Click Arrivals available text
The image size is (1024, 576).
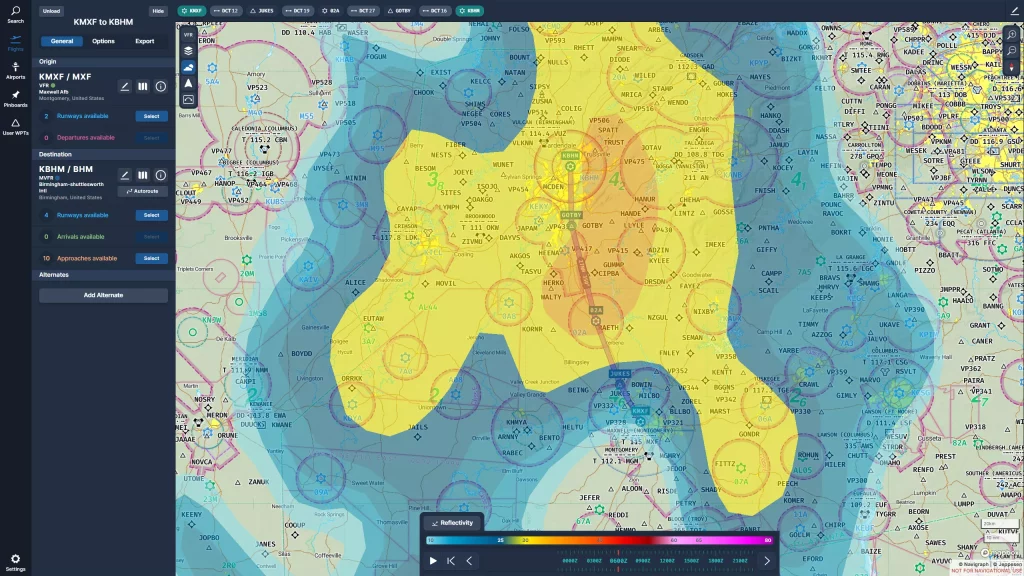(80, 236)
